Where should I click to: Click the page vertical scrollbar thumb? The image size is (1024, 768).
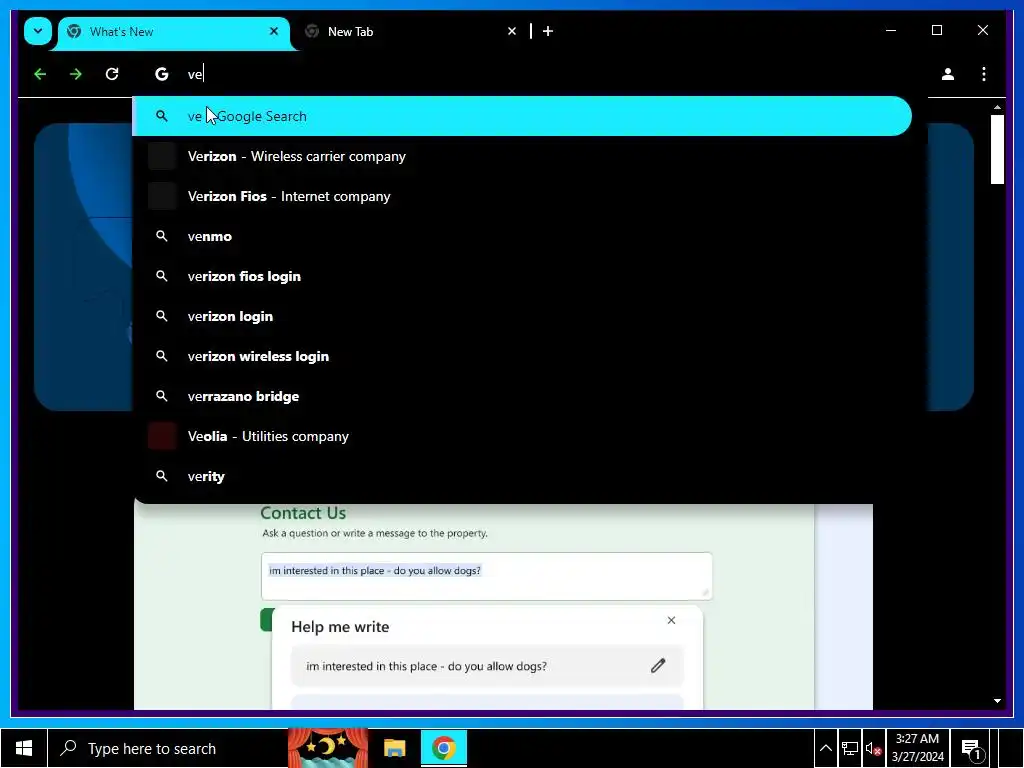(x=997, y=150)
